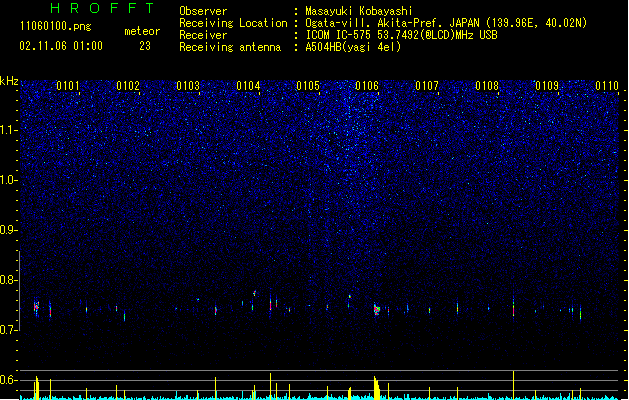Click the 0.8 kHz axis label
This screenshot has height=400, width=629.
point(8,280)
